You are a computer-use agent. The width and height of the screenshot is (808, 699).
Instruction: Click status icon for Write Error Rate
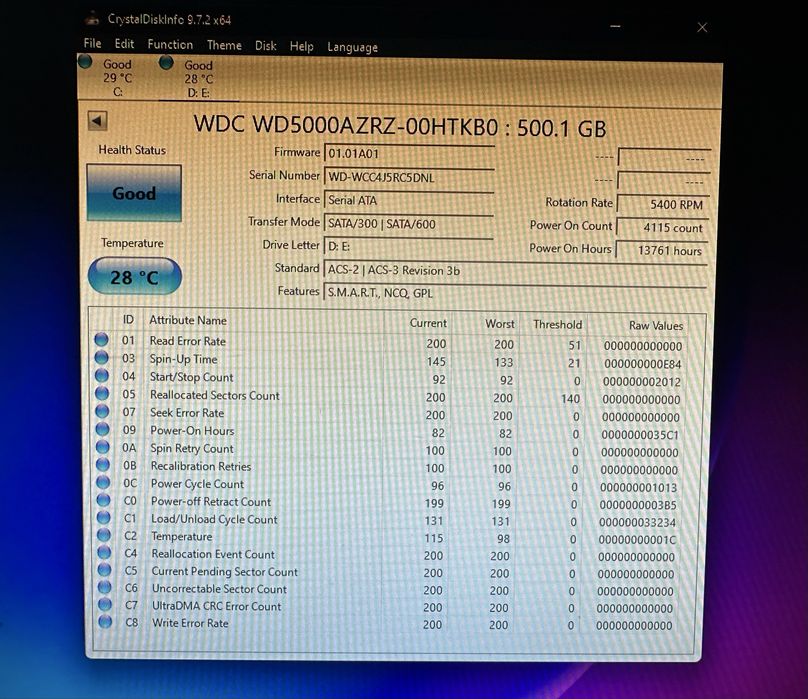coord(106,622)
